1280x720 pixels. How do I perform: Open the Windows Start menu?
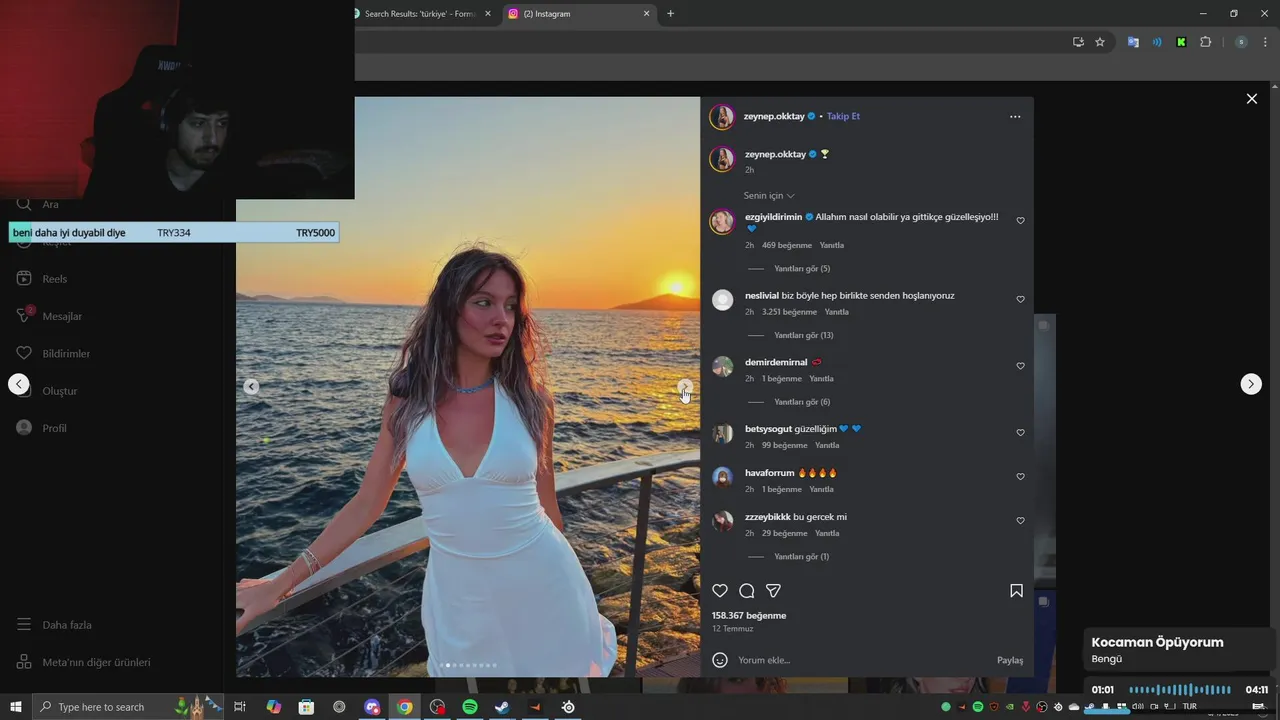point(16,707)
